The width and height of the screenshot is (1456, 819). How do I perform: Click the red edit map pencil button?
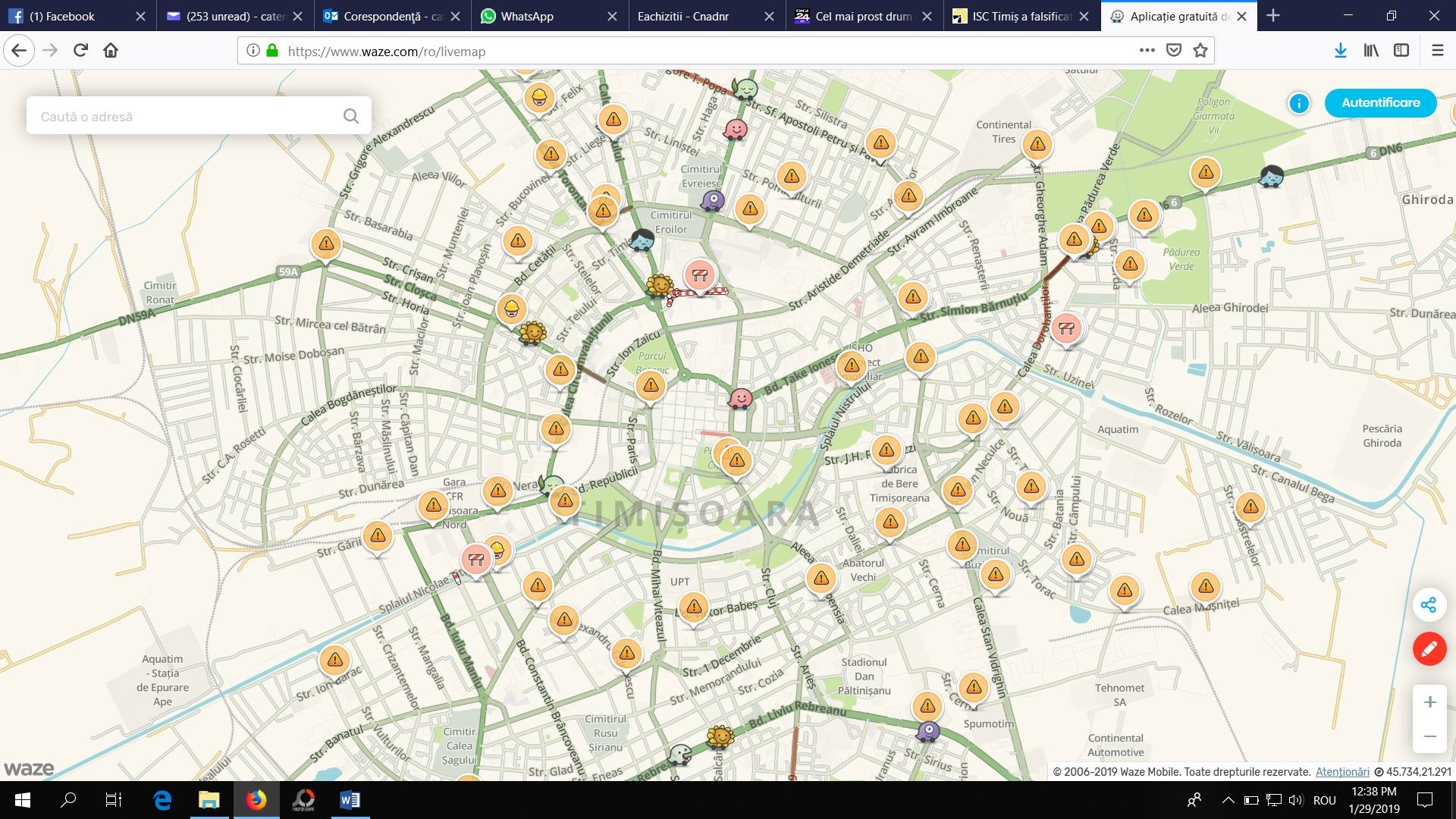click(1429, 649)
